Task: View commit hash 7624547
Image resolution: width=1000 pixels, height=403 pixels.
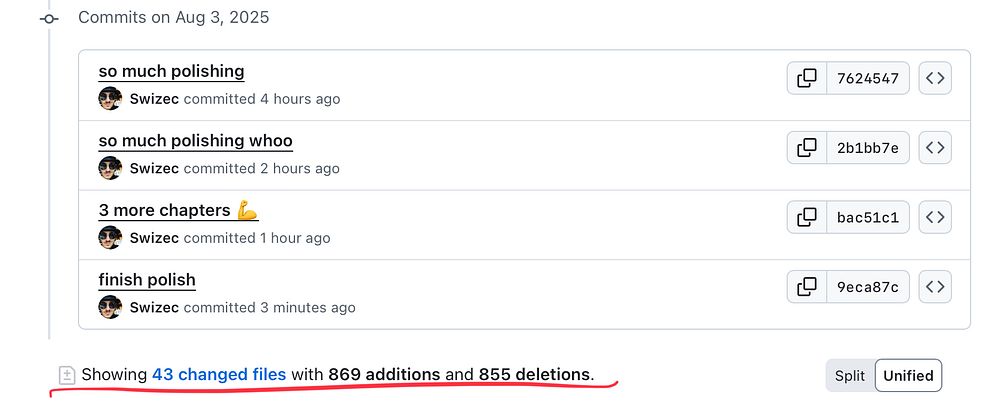Action: coord(868,78)
